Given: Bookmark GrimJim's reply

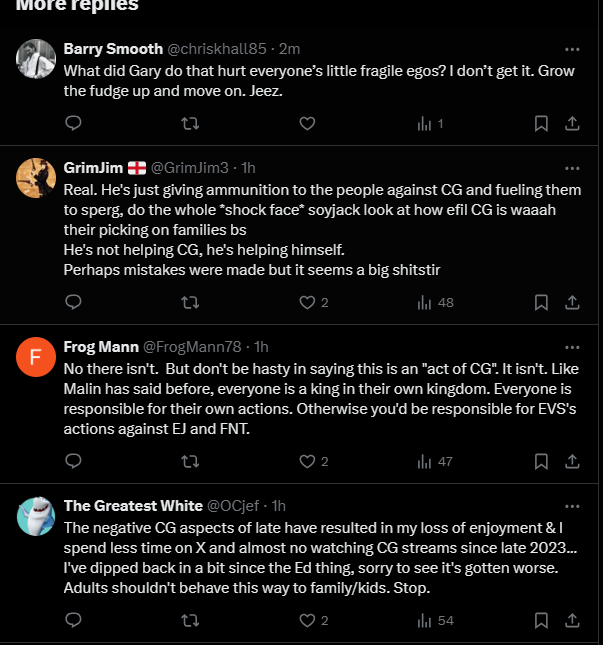Looking at the screenshot, I should coord(541,302).
